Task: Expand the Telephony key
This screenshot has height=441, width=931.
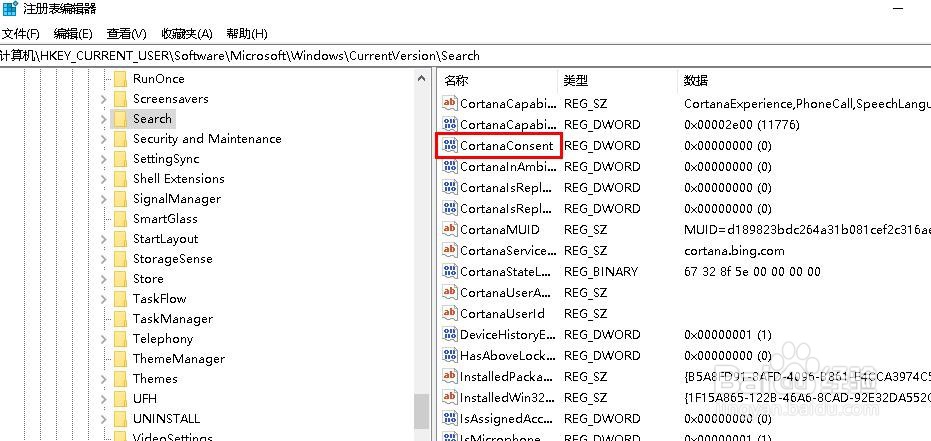Action: 104,339
